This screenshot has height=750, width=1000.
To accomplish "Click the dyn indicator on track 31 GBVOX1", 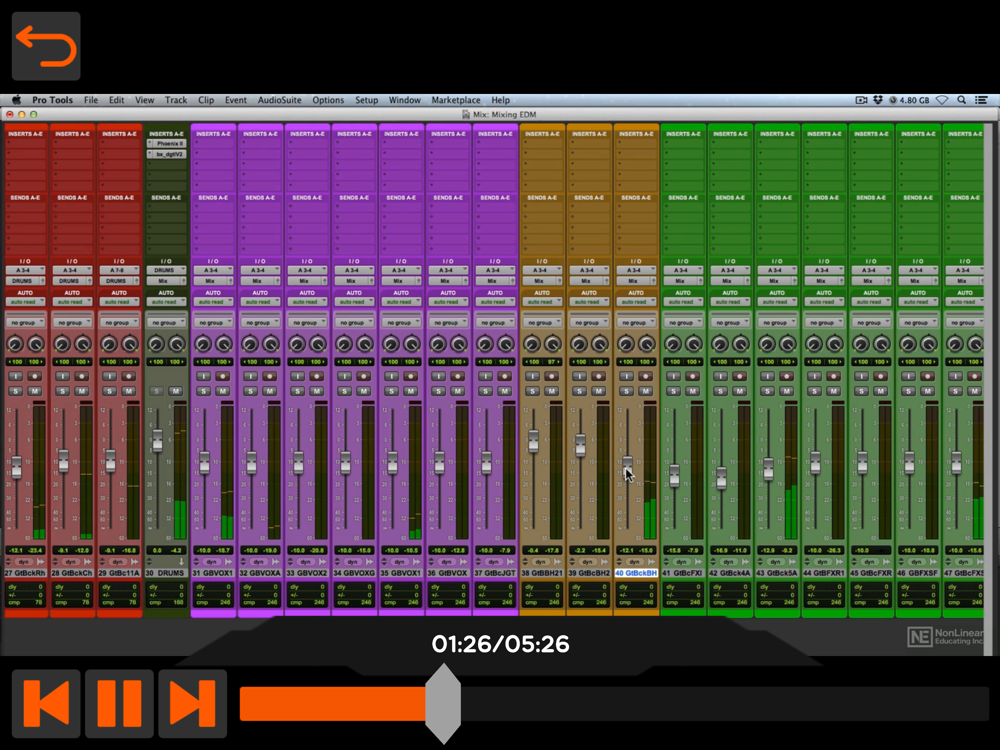I will [212, 562].
